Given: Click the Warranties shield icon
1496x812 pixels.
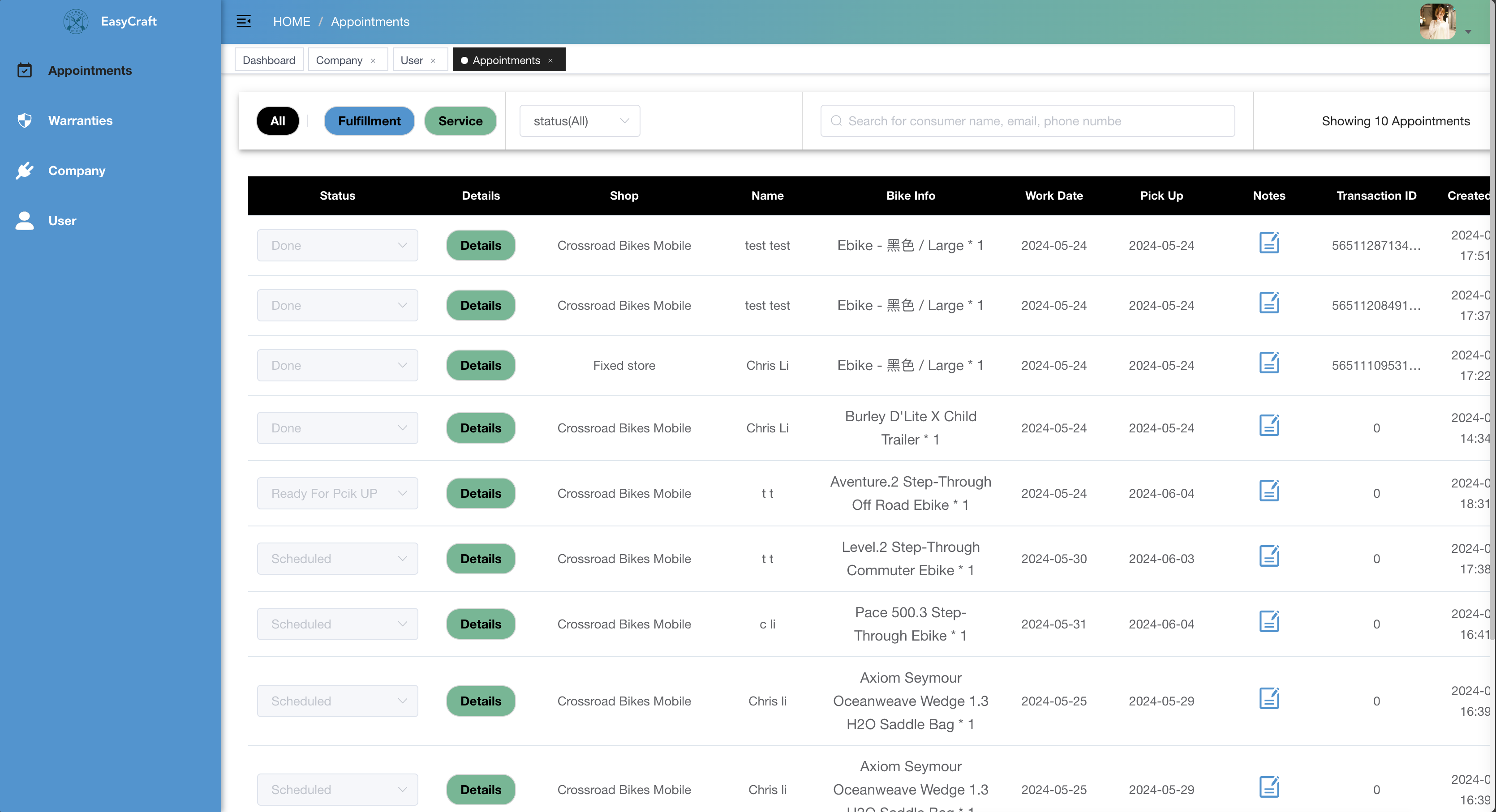Looking at the screenshot, I should tap(24, 121).
